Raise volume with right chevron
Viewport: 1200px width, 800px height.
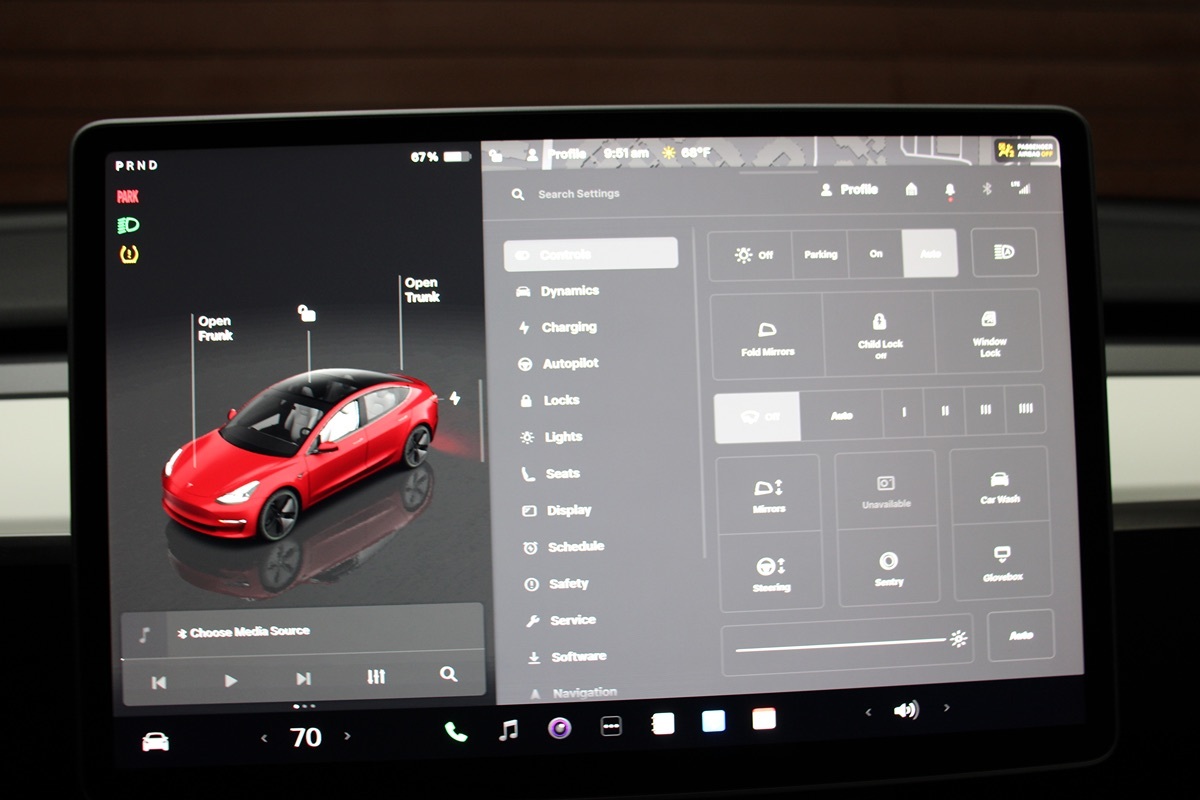(x=947, y=708)
